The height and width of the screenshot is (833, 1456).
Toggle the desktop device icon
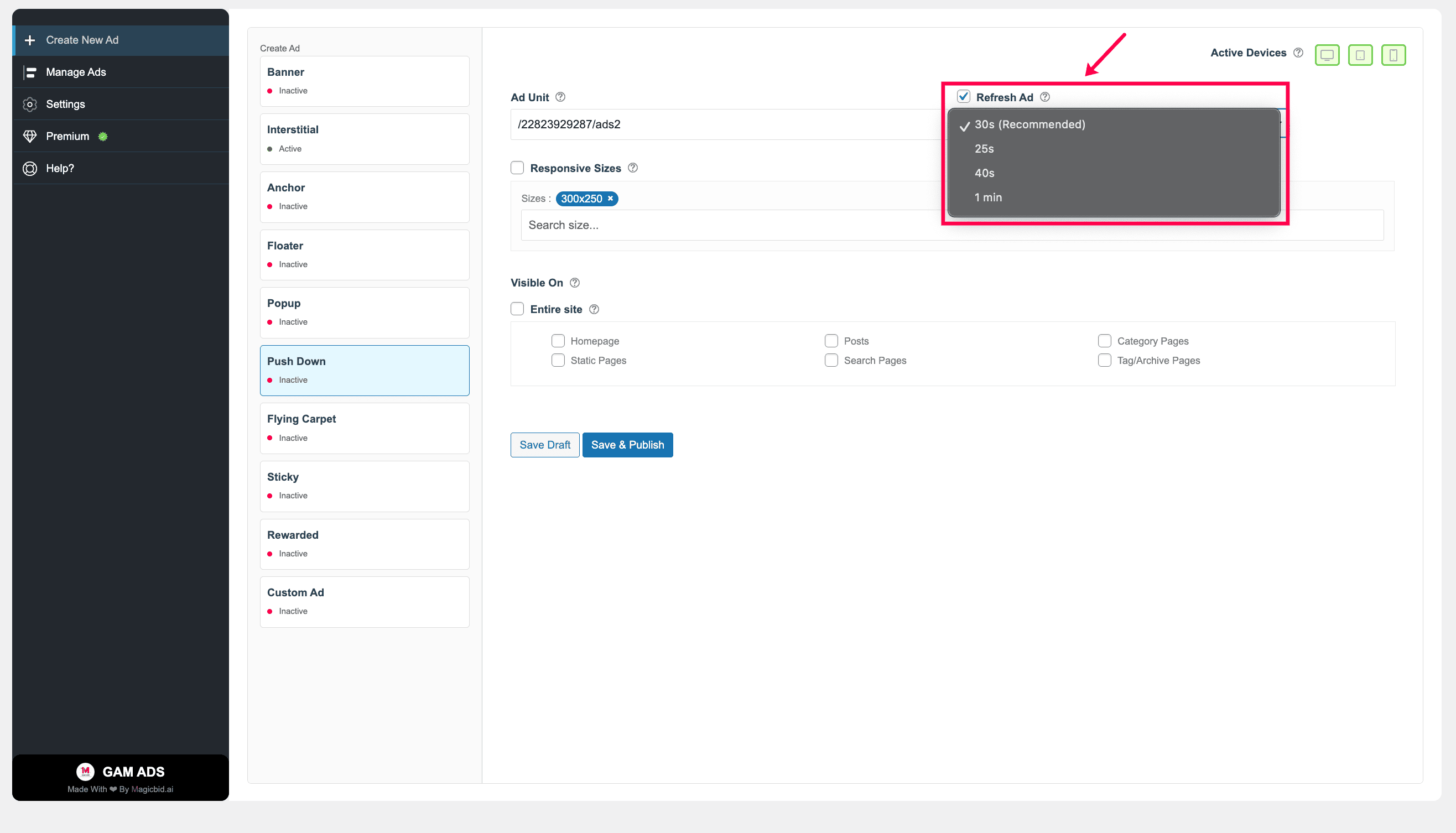(1327, 55)
